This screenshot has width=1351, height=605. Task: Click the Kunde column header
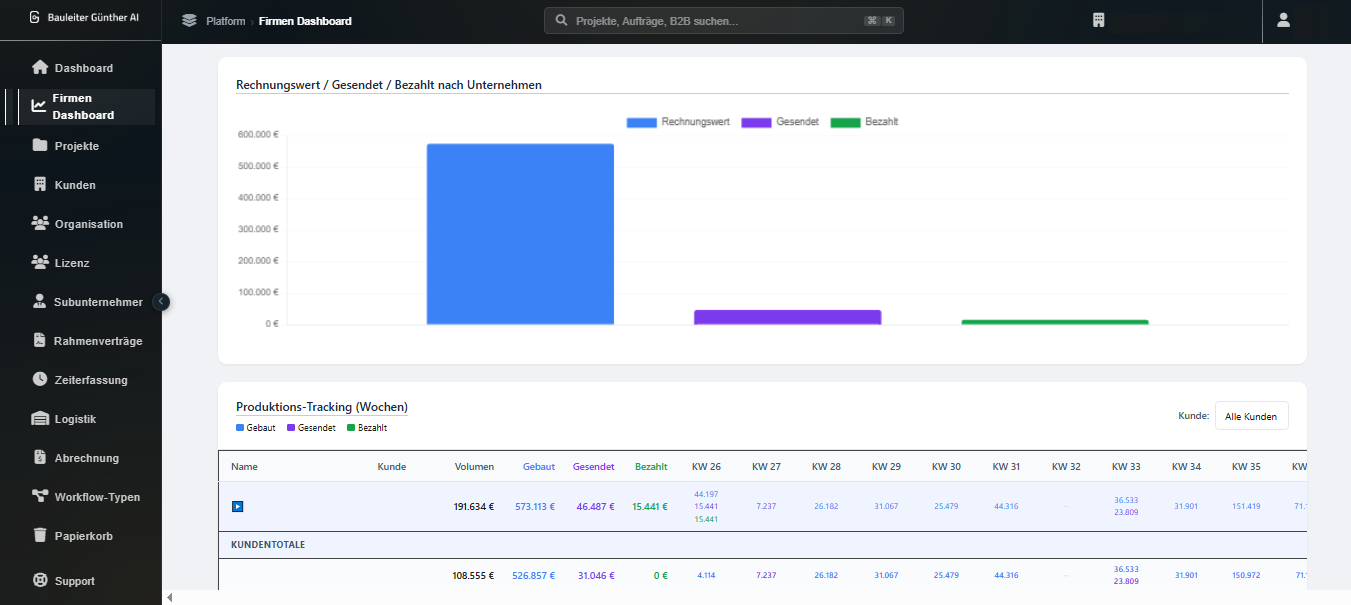[x=391, y=467]
